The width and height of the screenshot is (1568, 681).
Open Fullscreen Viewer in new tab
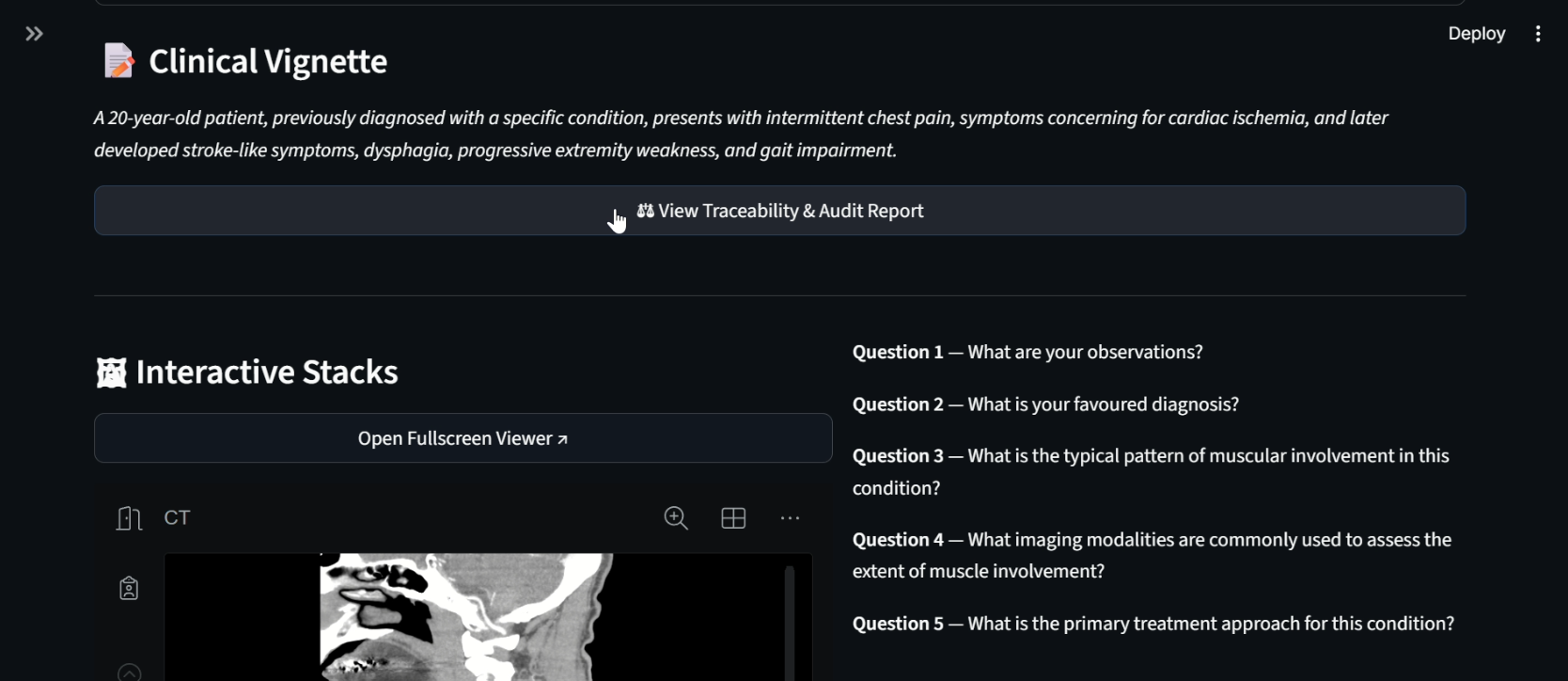[463, 438]
